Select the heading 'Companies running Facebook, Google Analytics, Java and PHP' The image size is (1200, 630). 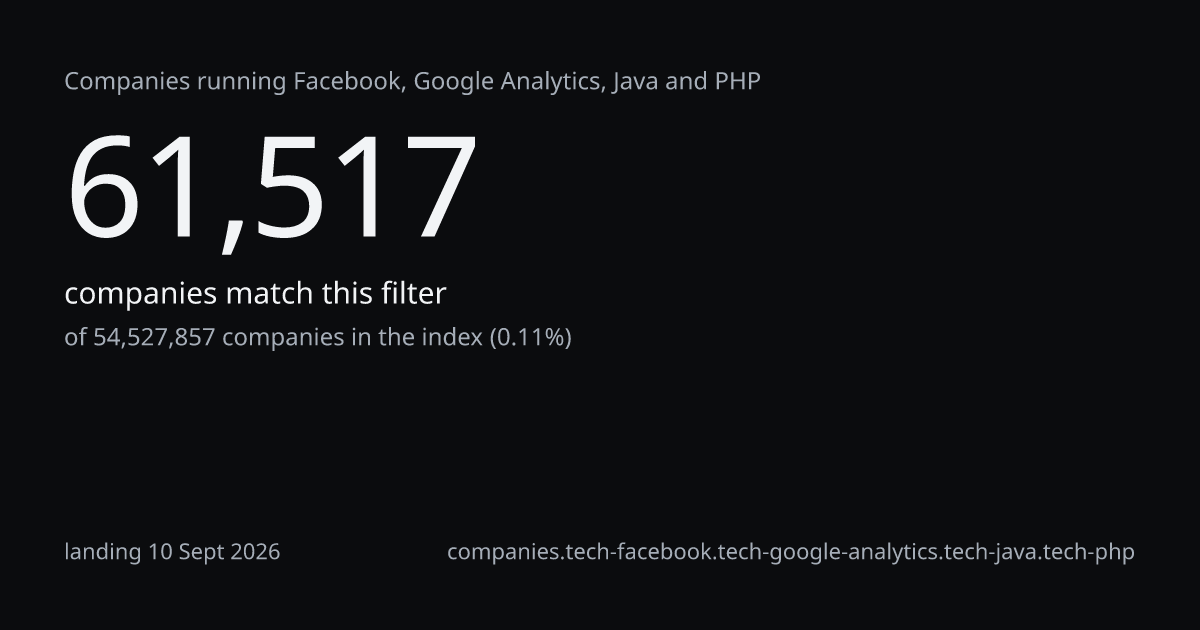pos(412,82)
